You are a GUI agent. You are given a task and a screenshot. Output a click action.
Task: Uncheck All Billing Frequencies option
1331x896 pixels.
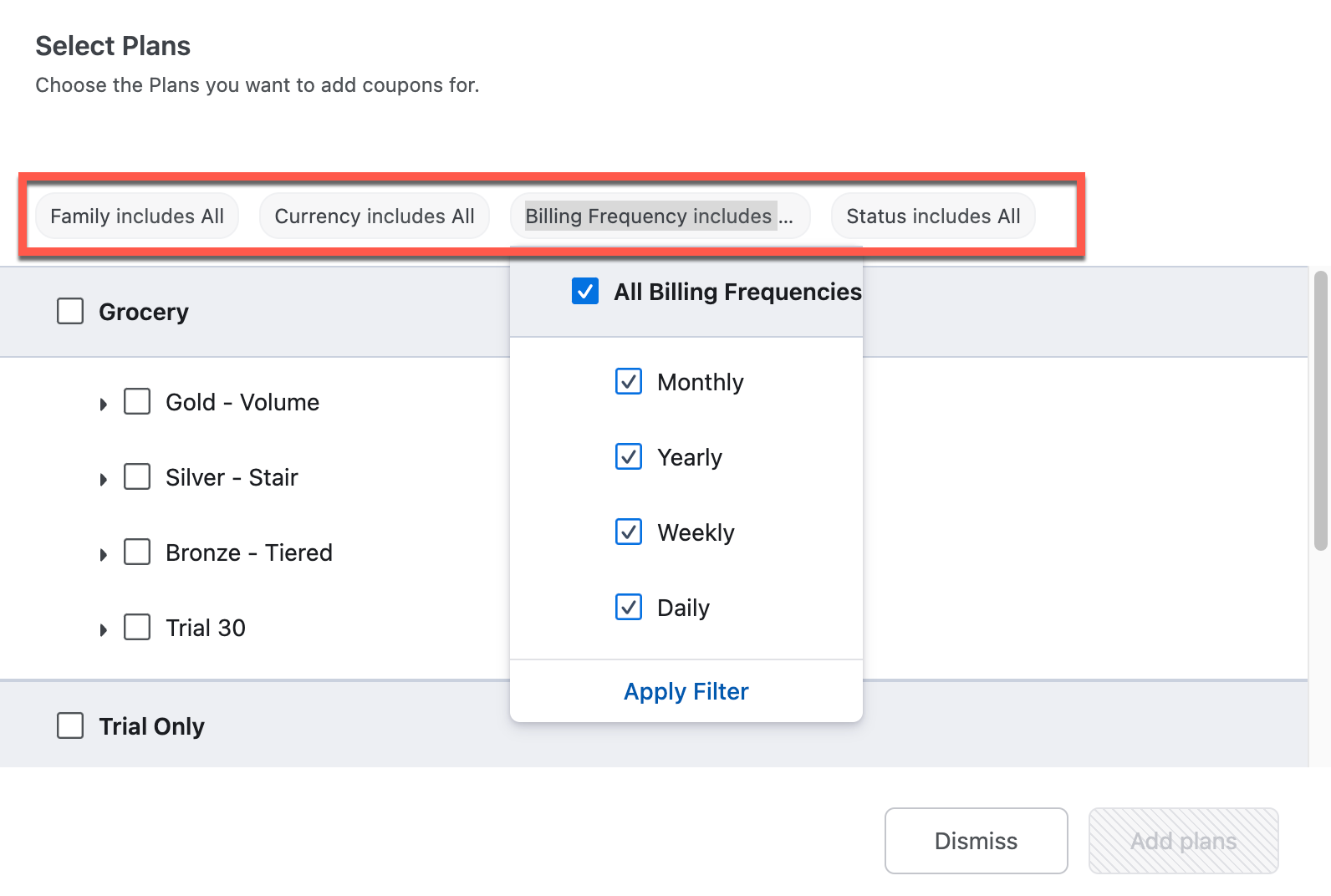pyautogui.click(x=585, y=292)
